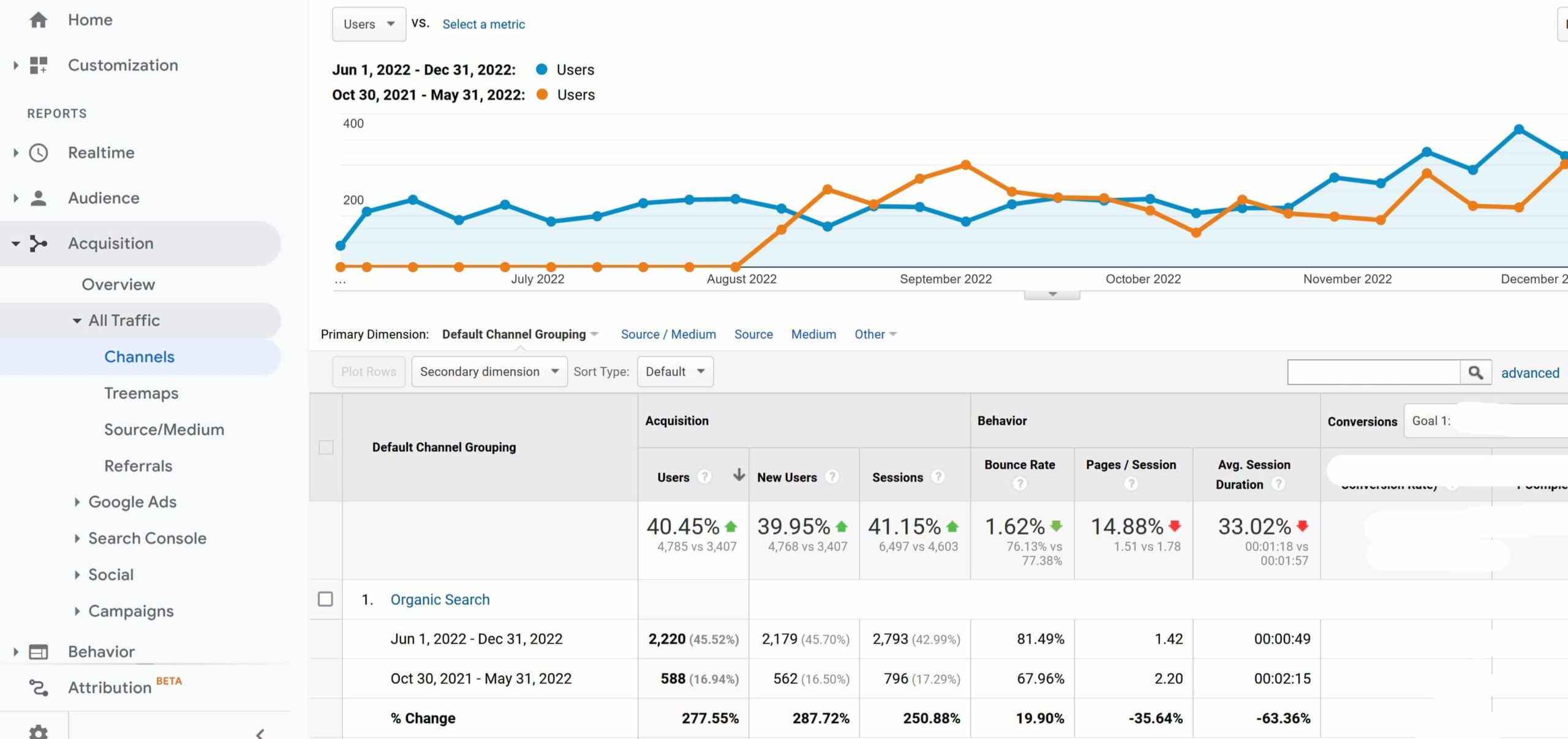
Task: Open the Goal 1 conversions dropdown
Action: (x=1485, y=421)
